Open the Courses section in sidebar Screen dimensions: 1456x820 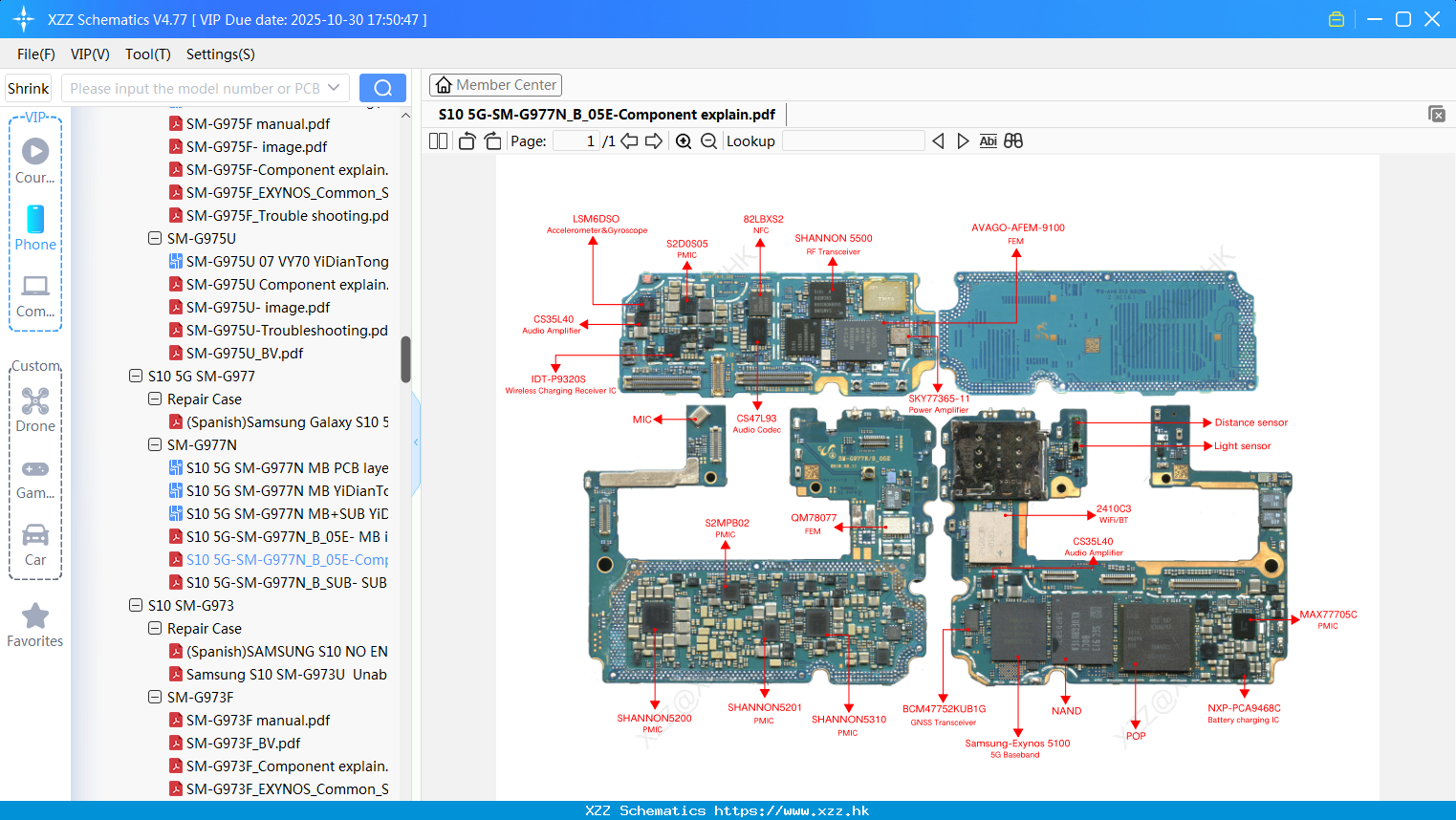pos(35,160)
